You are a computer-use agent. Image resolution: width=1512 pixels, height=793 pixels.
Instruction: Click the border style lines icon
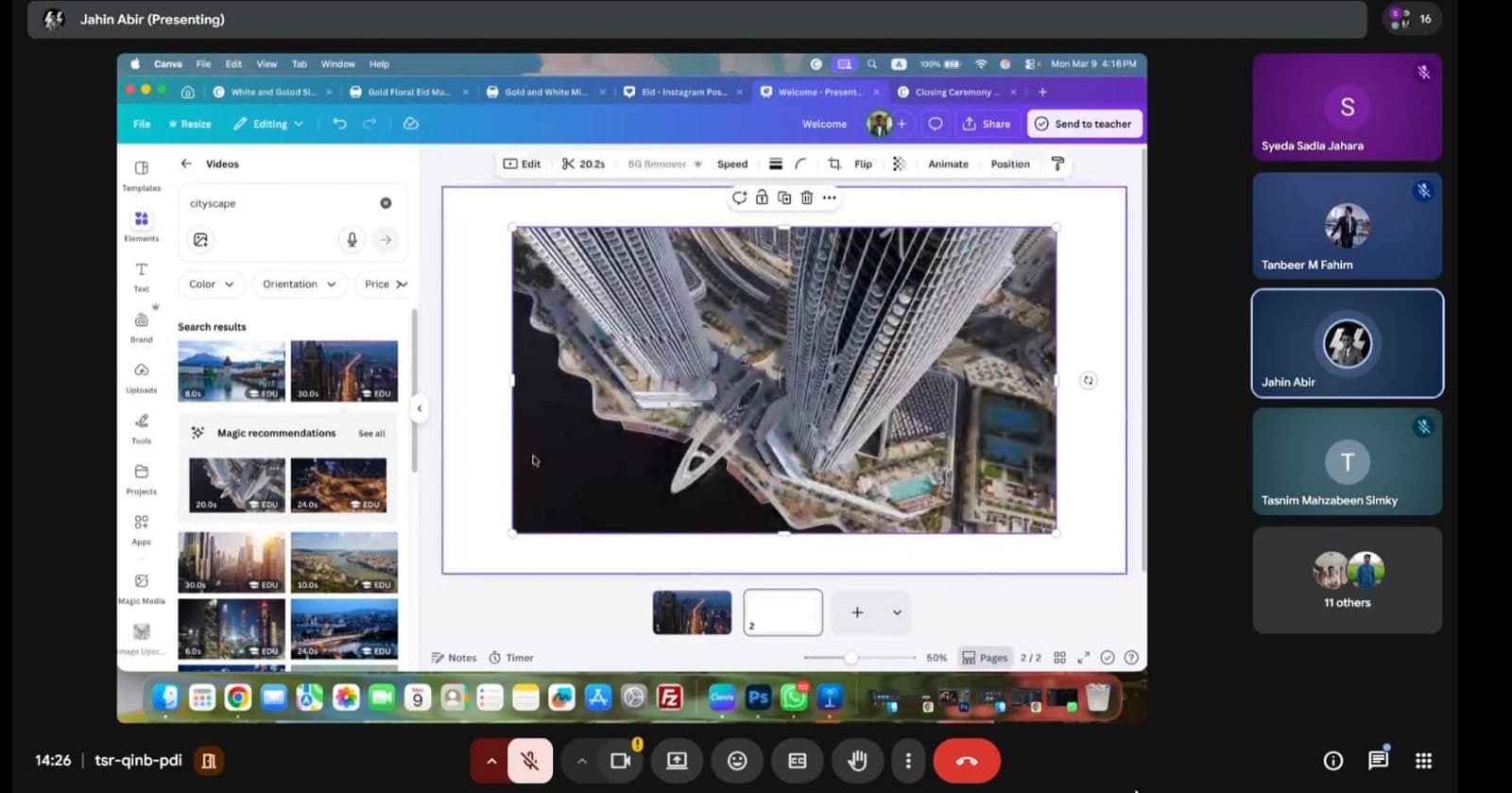[775, 164]
